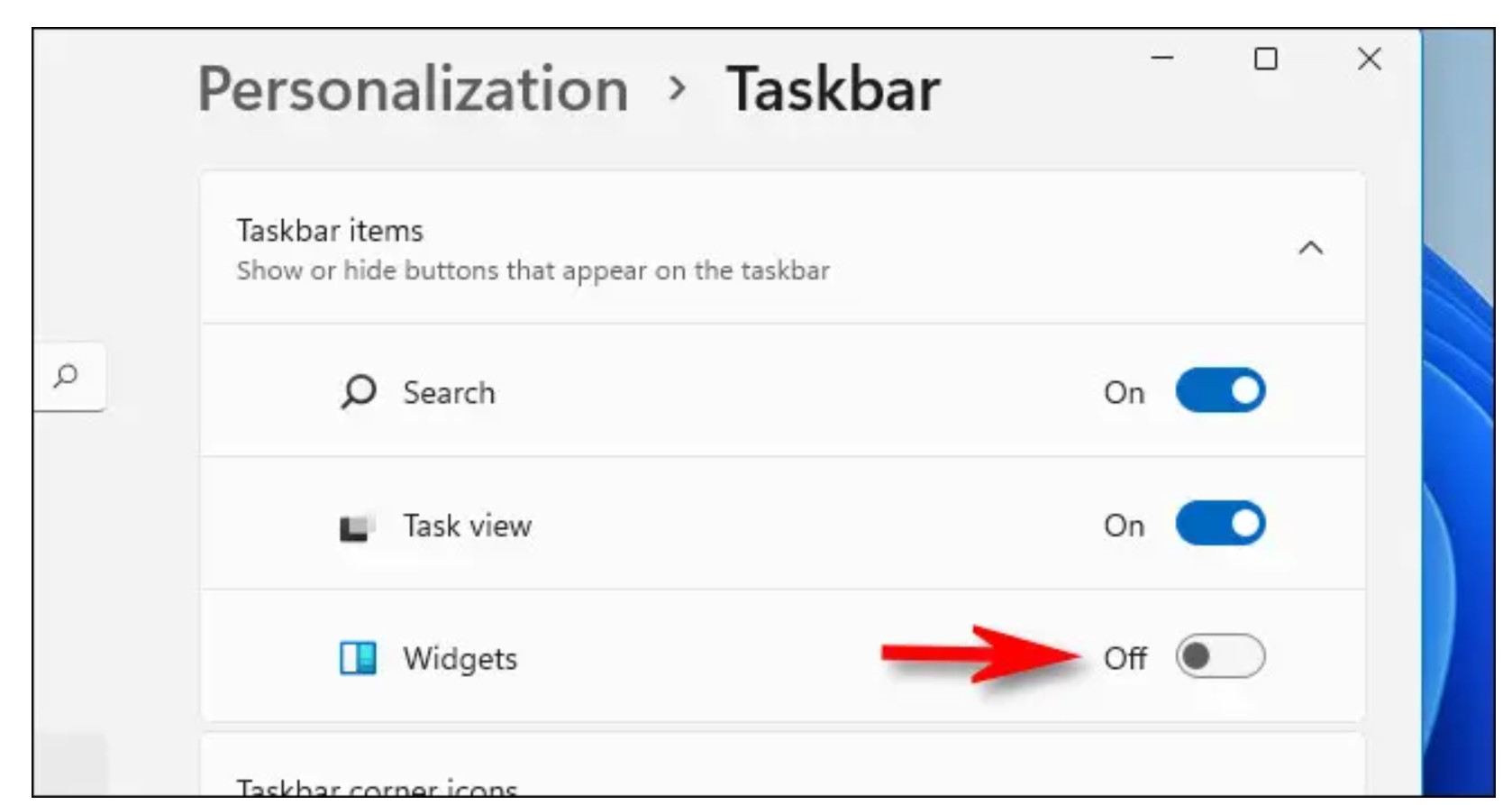Click the magnifying glass icon beside Search
This screenshot has height=805, width=1512.
click(358, 392)
